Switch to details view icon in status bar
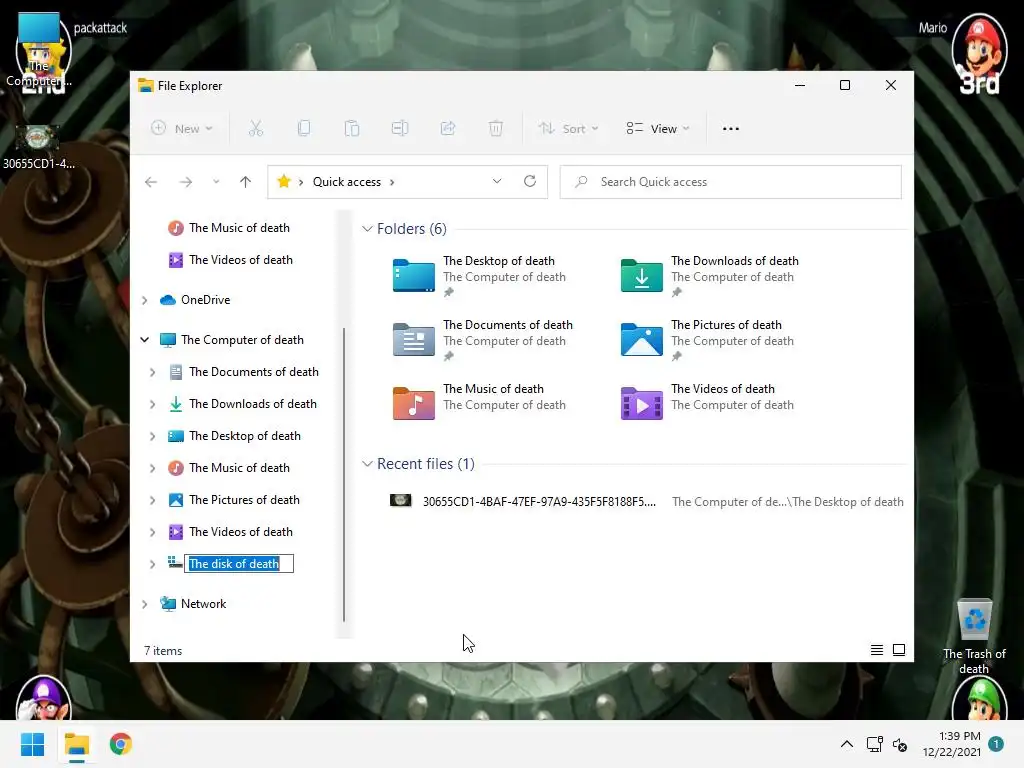 [877, 650]
